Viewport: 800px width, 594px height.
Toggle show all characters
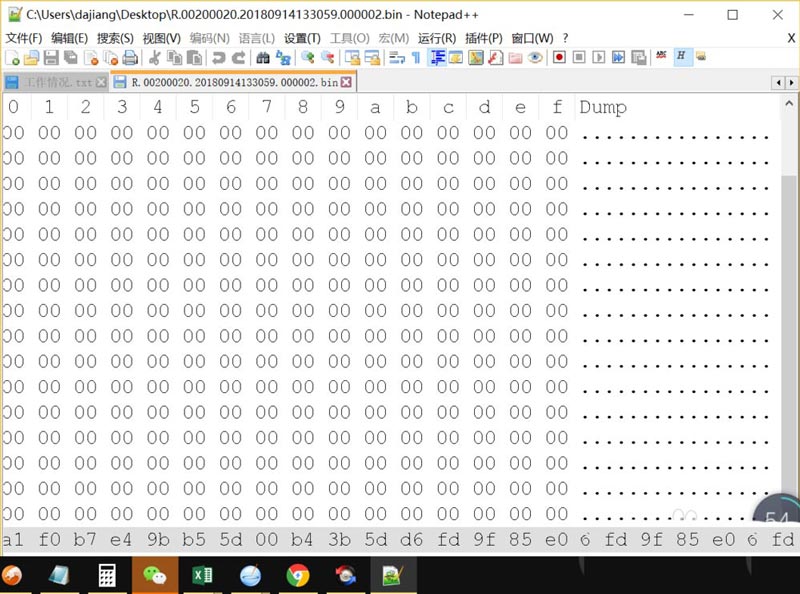point(417,59)
